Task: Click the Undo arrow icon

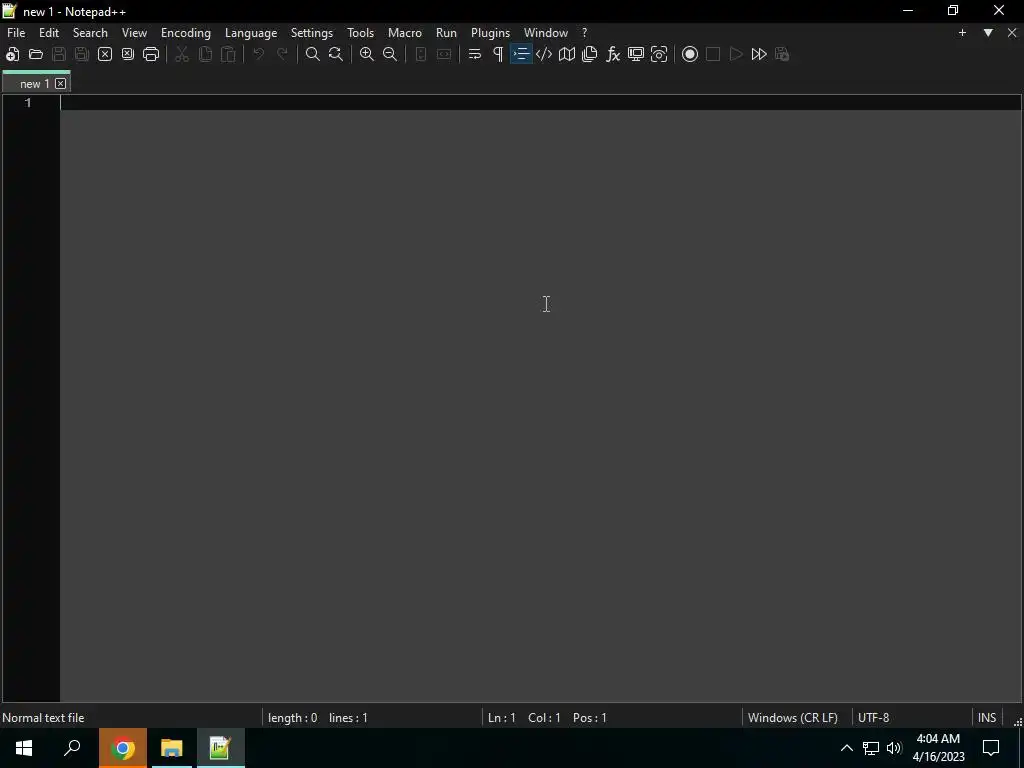Action: click(x=259, y=54)
